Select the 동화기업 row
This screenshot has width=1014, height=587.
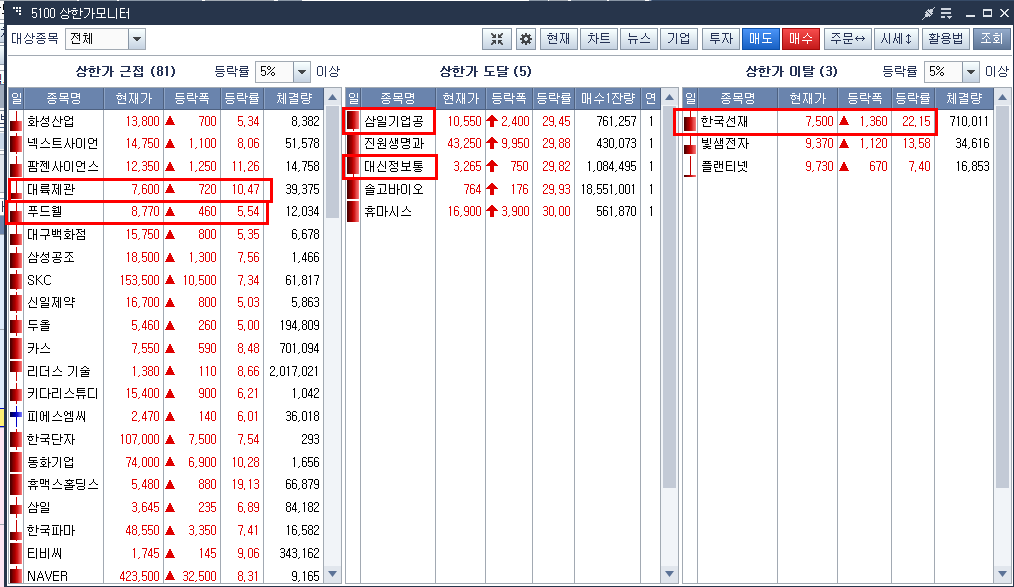(166, 462)
